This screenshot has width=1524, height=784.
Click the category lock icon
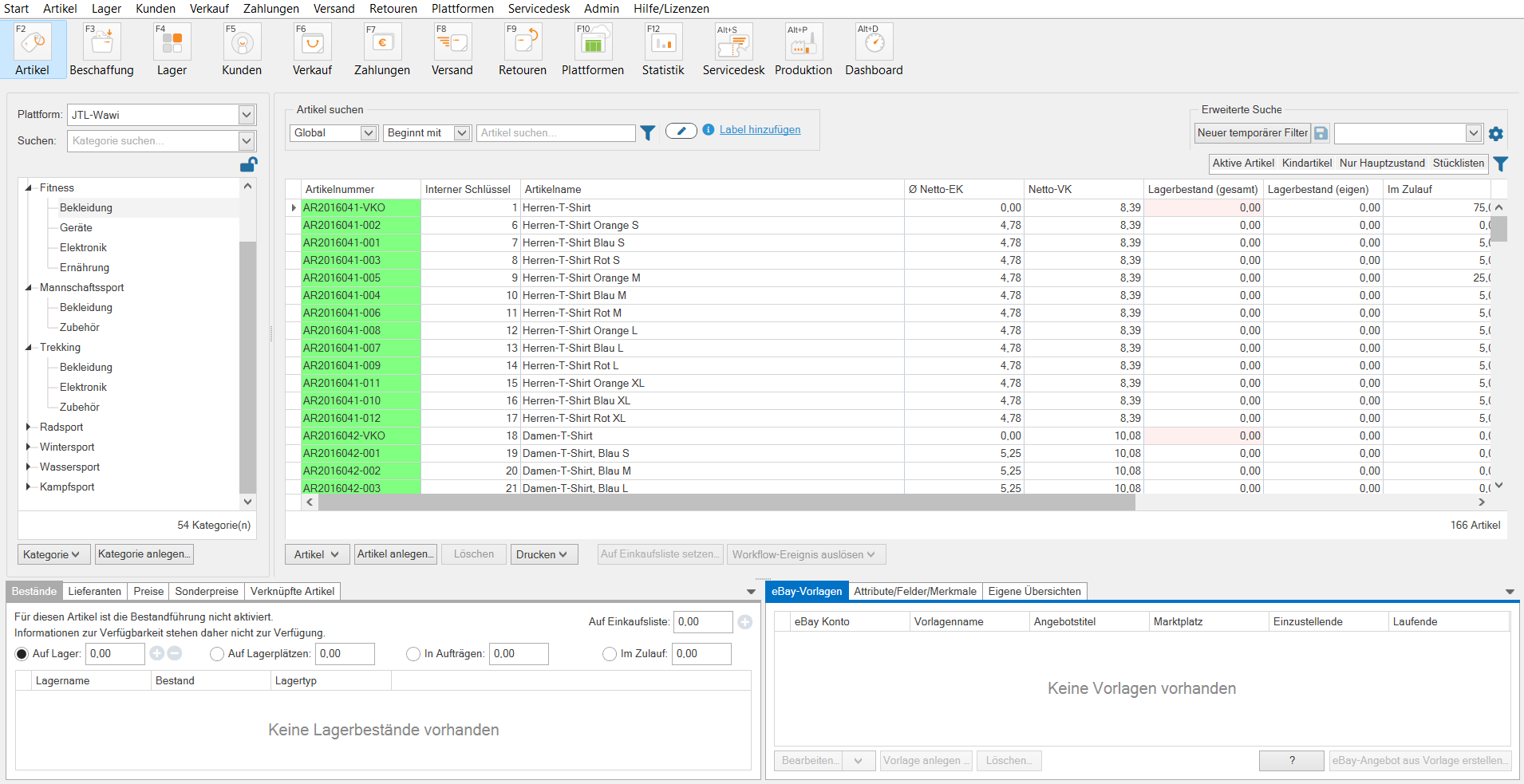[x=248, y=165]
